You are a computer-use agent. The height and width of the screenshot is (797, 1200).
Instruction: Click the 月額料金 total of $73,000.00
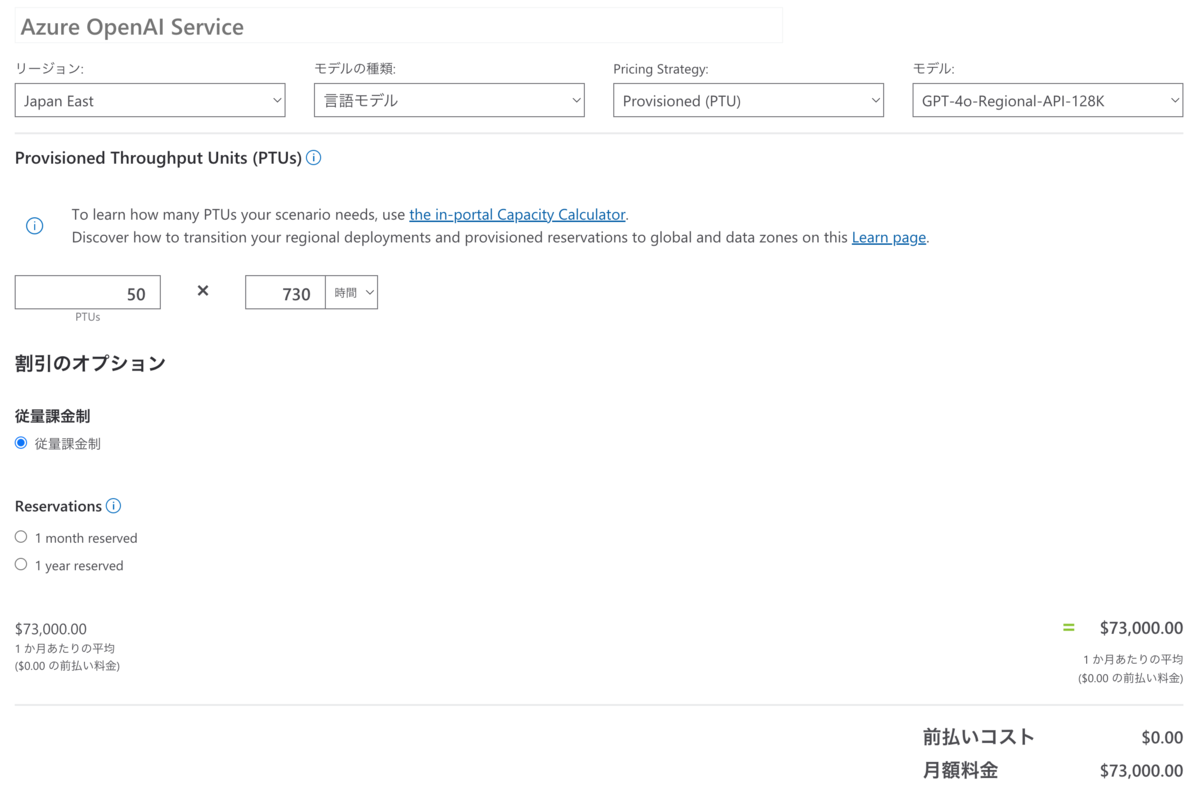[1141, 771]
